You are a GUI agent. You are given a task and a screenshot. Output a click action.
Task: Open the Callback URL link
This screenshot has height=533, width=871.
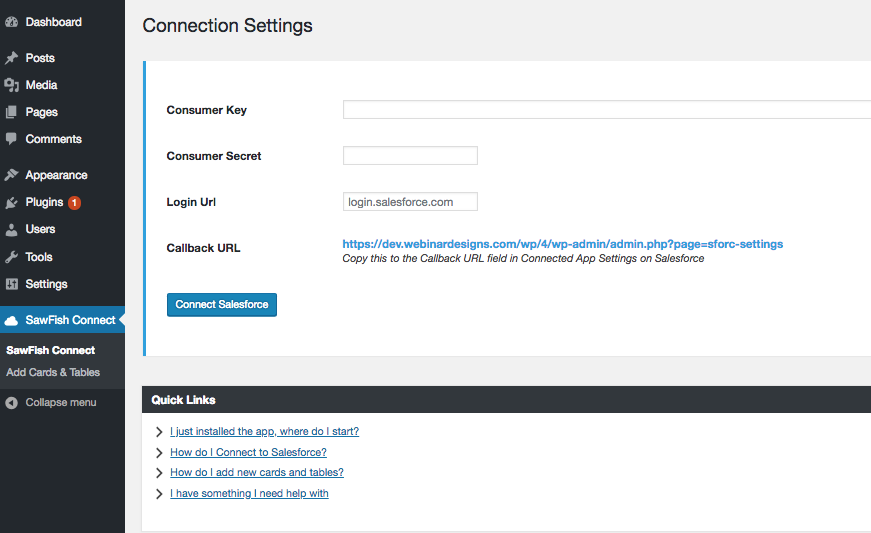pyautogui.click(x=563, y=244)
